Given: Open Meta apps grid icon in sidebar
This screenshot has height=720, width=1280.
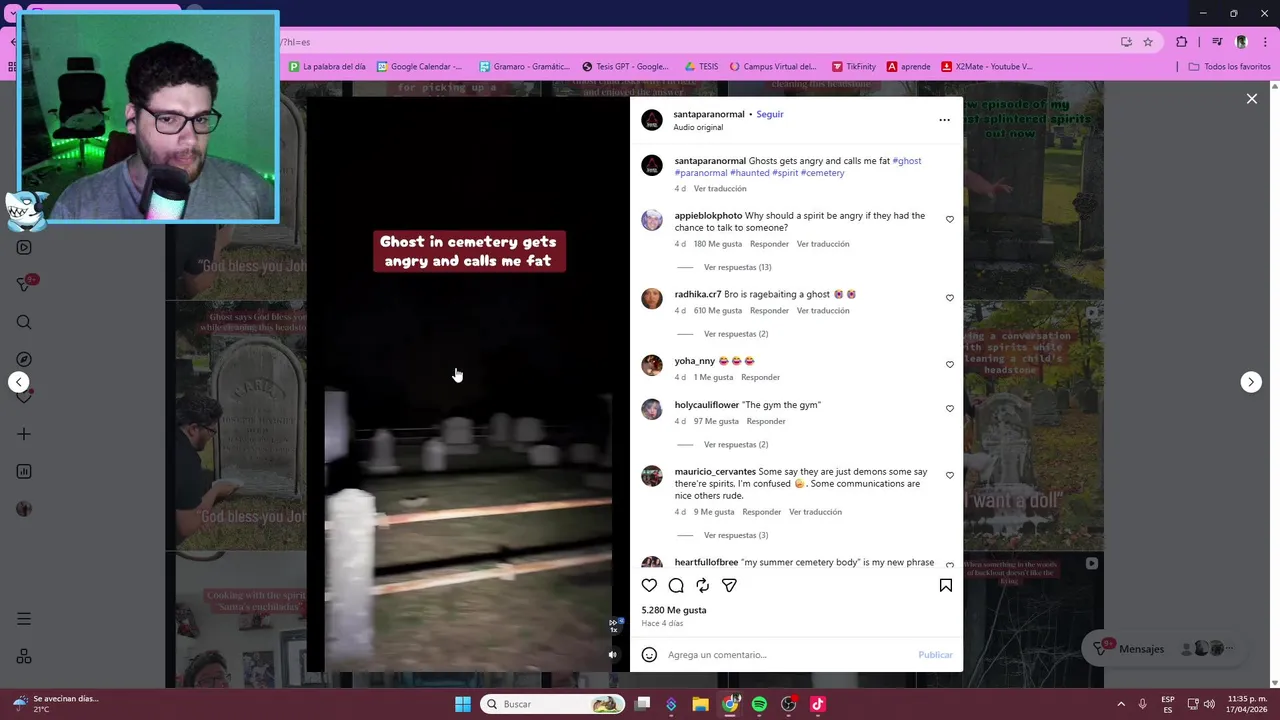Looking at the screenshot, I should tap(24, 656).
